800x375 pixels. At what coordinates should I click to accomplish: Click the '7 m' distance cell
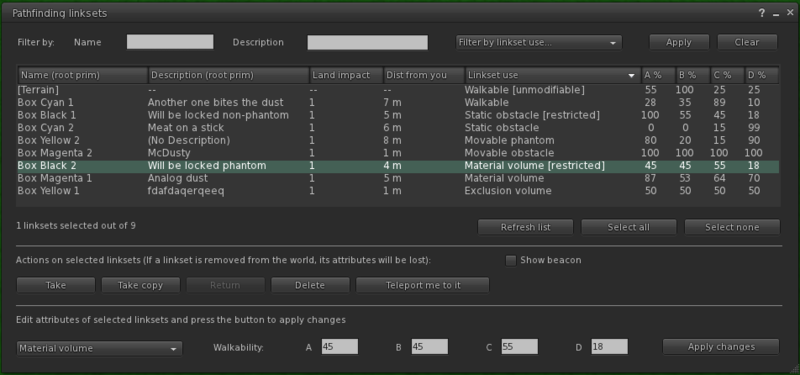pos(392,103)
